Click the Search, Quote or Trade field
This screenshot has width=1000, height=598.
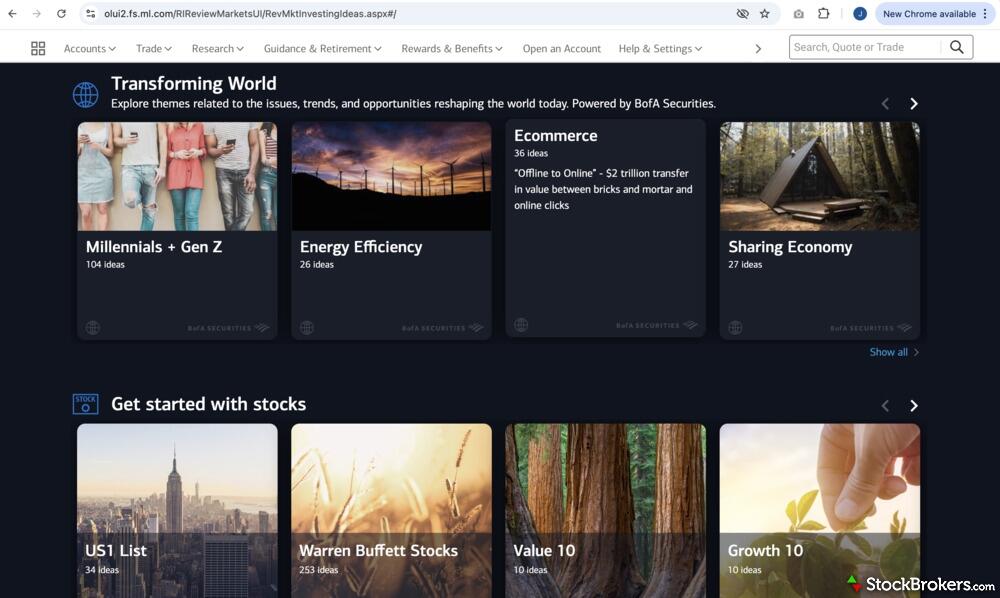pos(865,47)
